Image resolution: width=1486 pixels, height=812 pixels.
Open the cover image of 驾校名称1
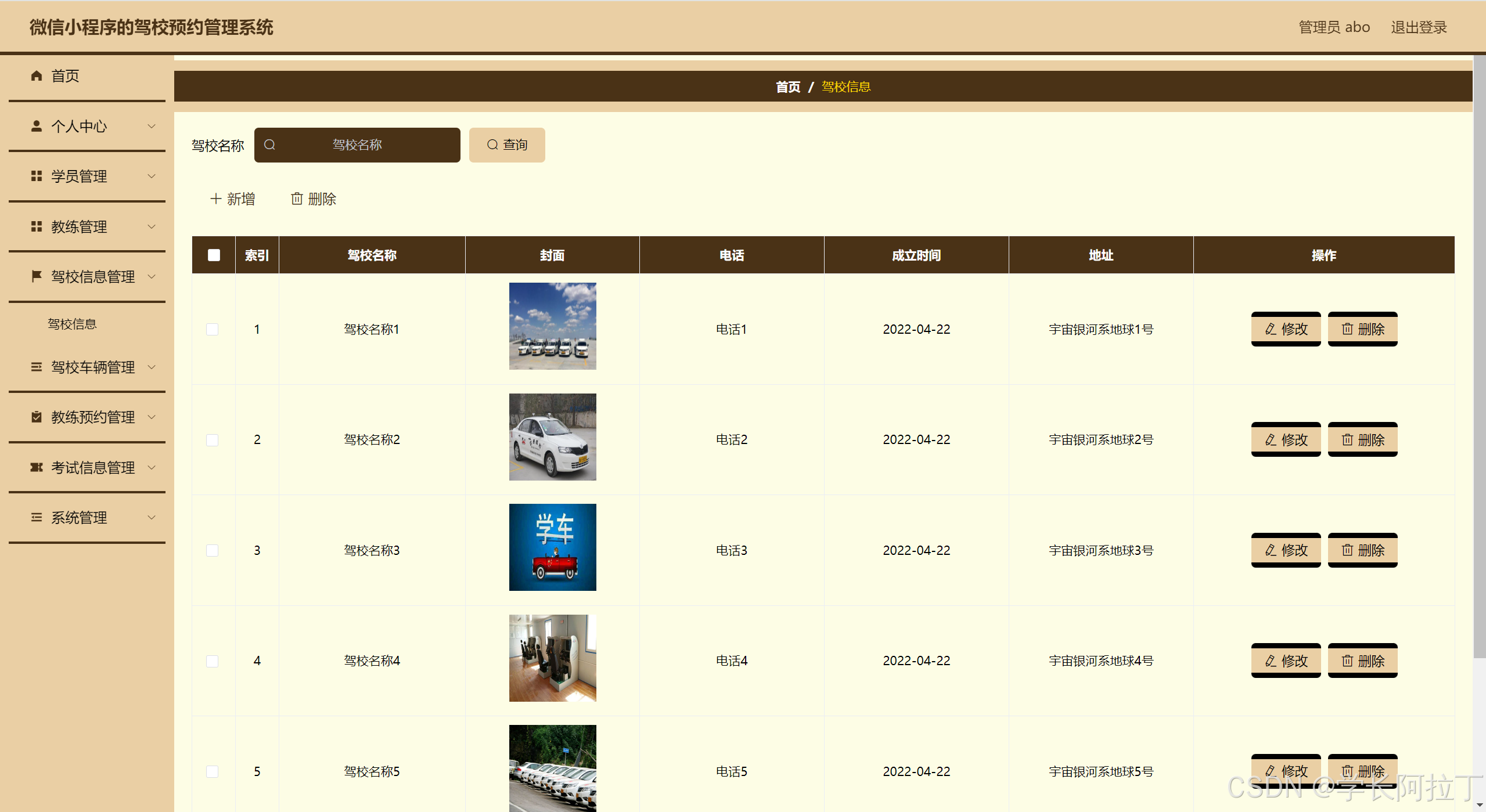click(552, 326)
